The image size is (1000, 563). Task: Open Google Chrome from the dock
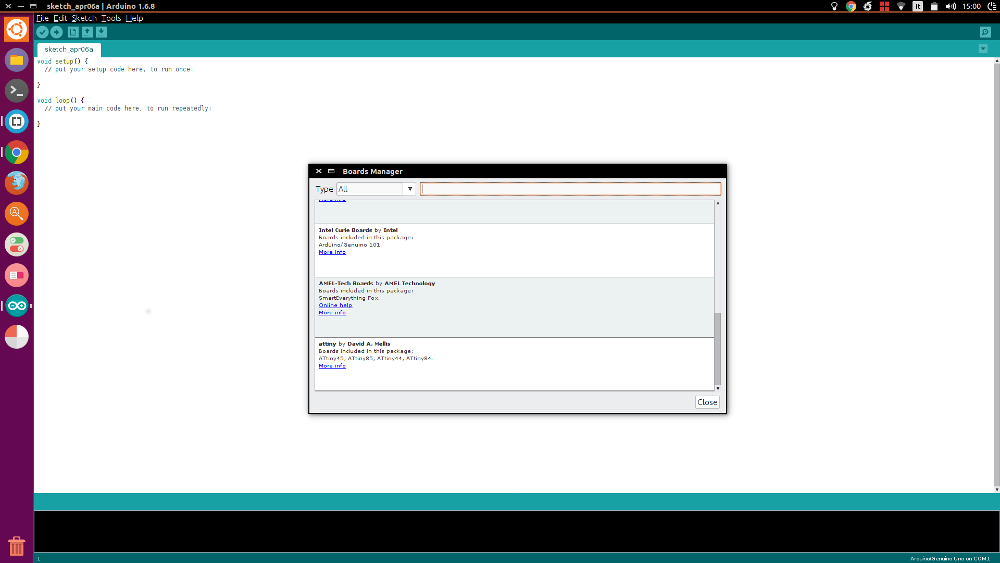(17, 152)
